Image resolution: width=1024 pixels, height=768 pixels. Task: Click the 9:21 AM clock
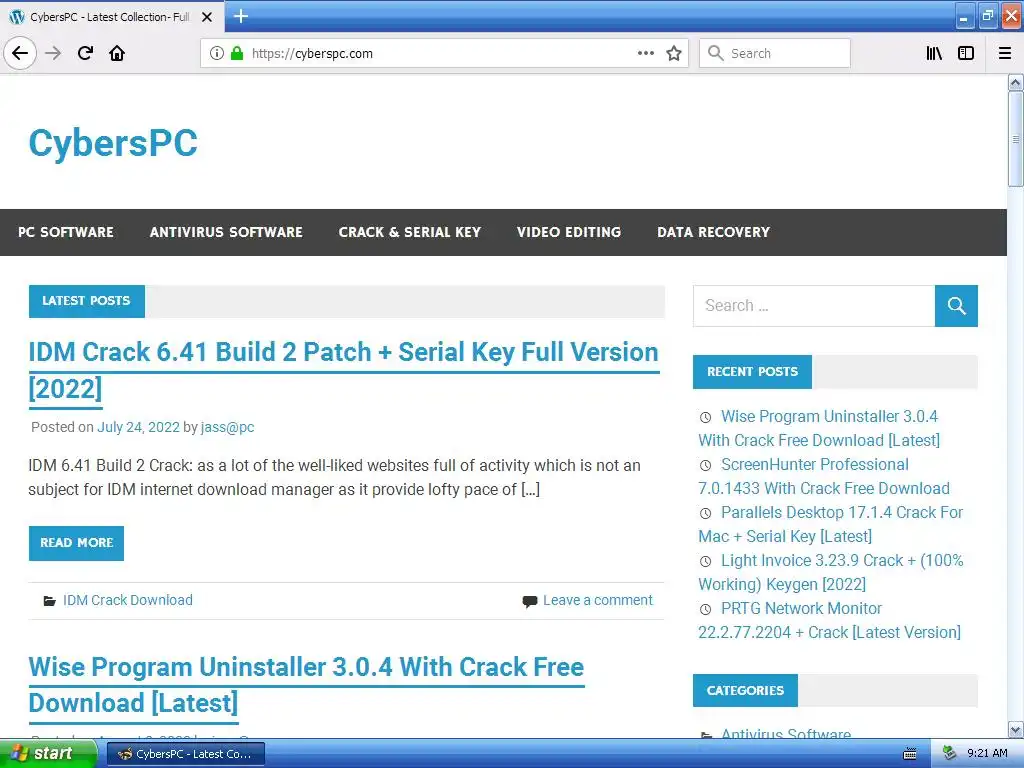point(987,754)
